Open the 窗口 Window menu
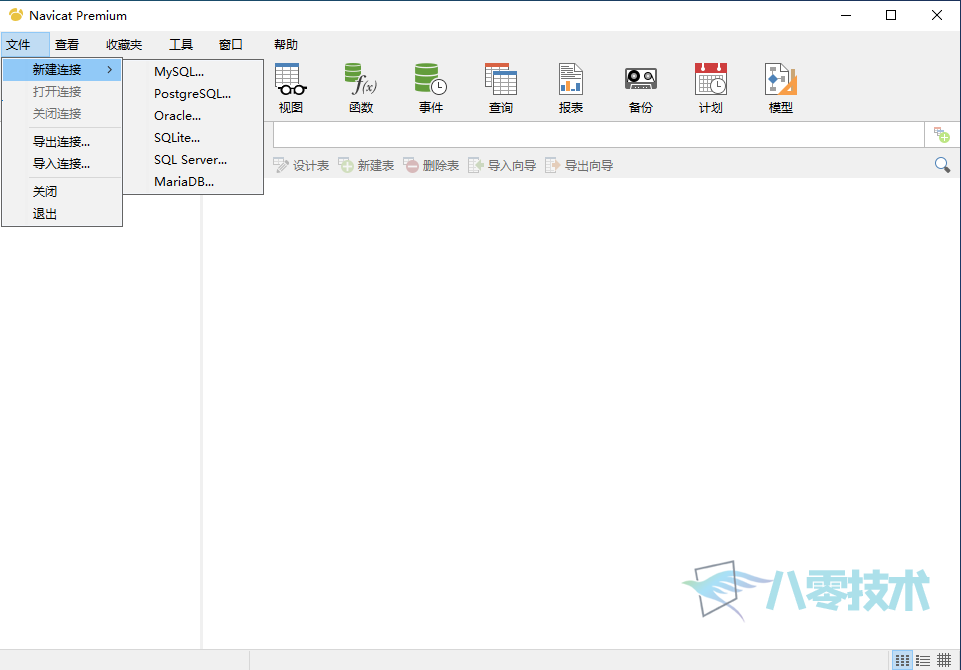Viewport: 961px width, 670px height. (231, 45)
